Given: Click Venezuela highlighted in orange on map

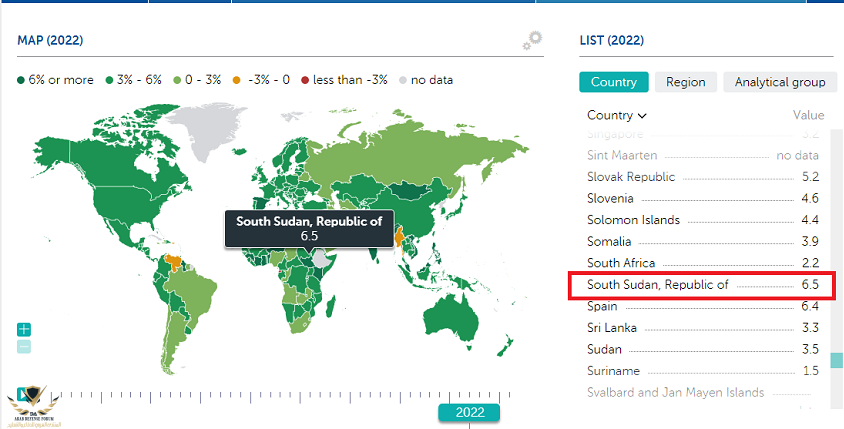Looking at the screenshot, I should [x=174, y=262].
